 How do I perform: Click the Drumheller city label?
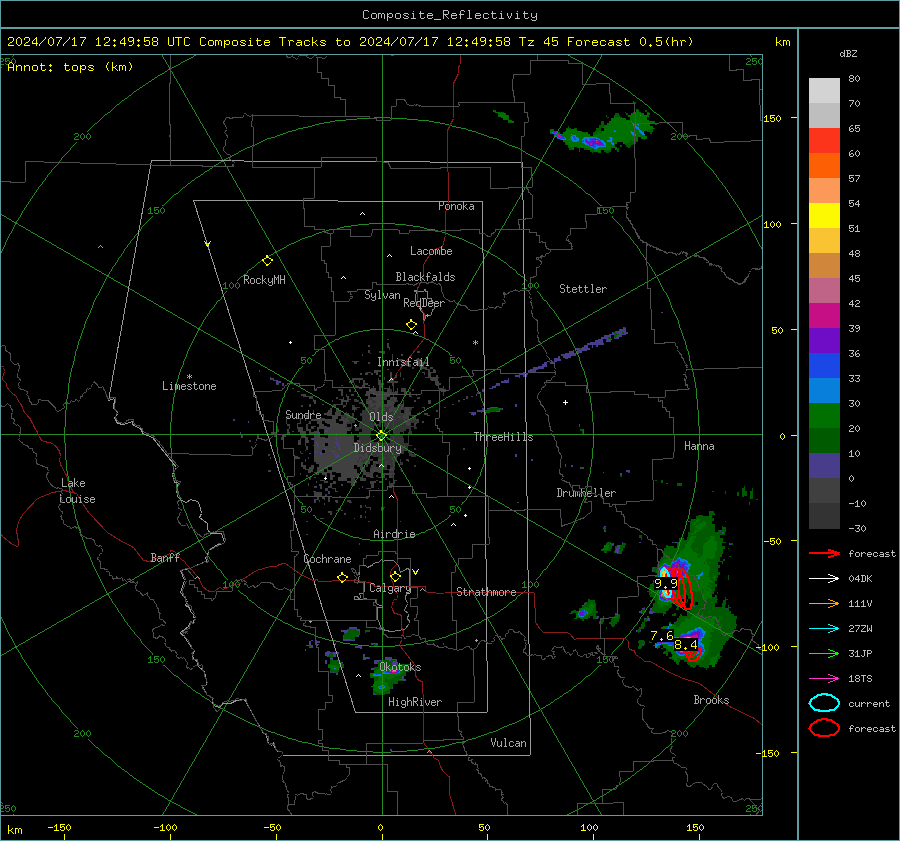coord(586,493)
